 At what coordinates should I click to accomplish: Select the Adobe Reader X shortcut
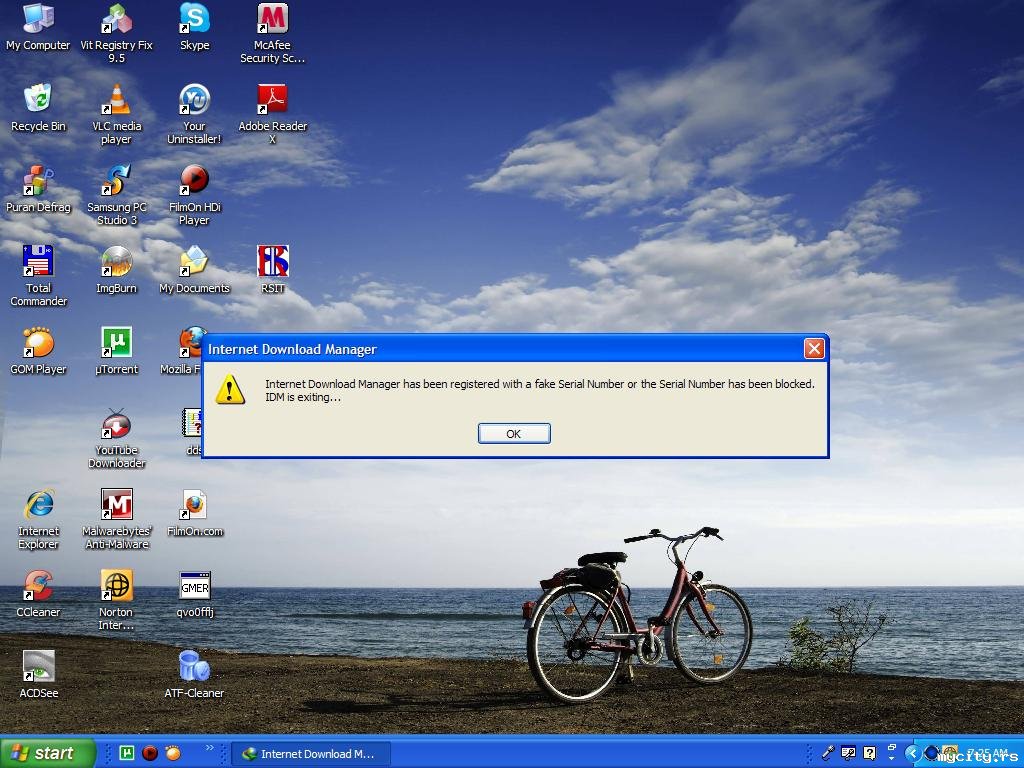point(272,114)
